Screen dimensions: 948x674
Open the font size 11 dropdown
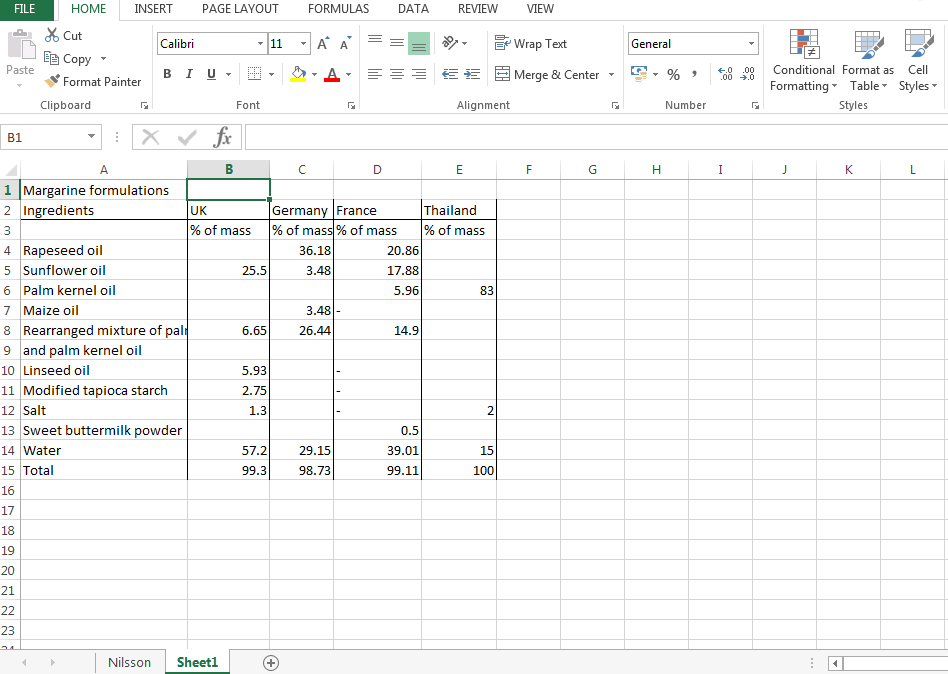pos(304,44)
